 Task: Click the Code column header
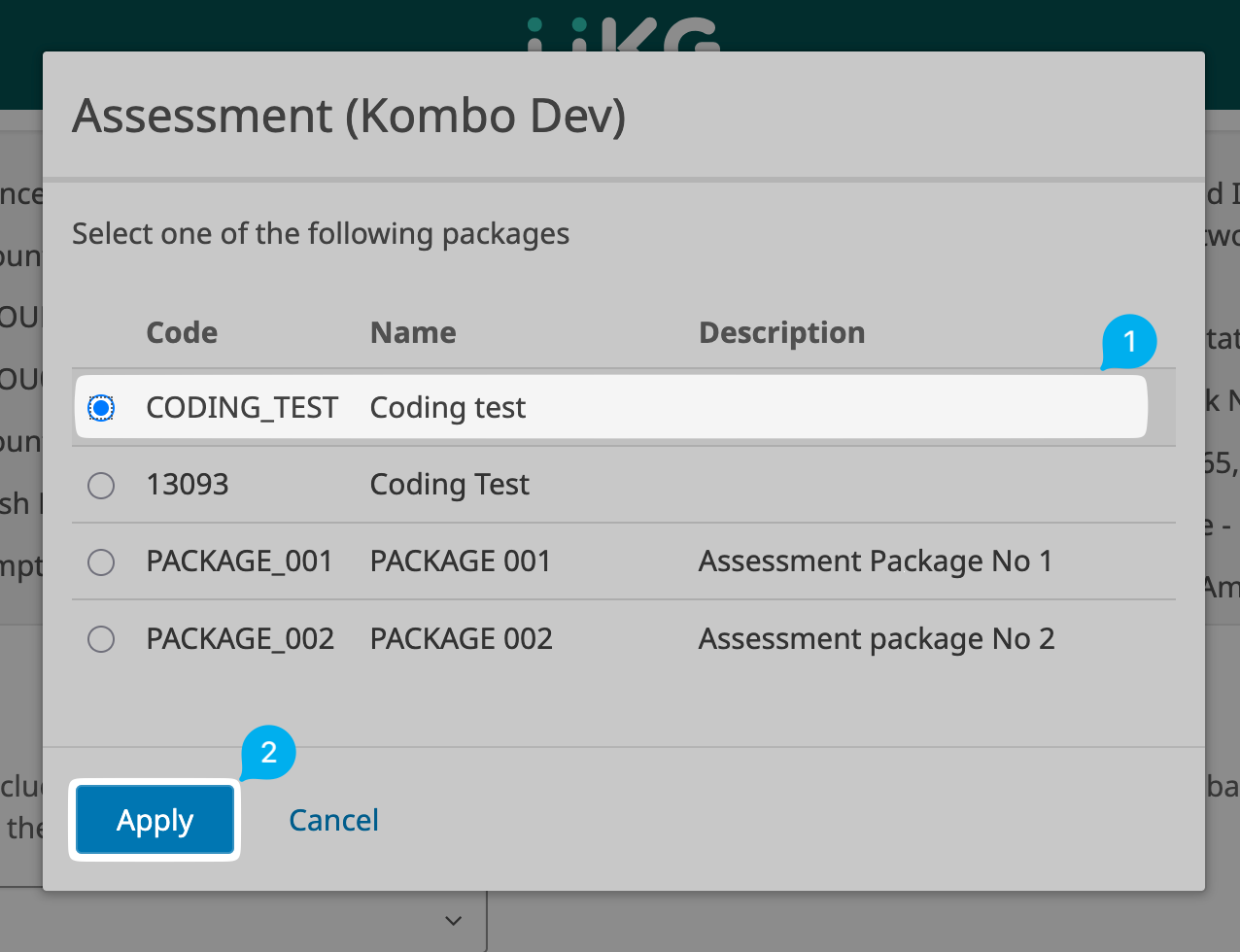tap(182, 333)
